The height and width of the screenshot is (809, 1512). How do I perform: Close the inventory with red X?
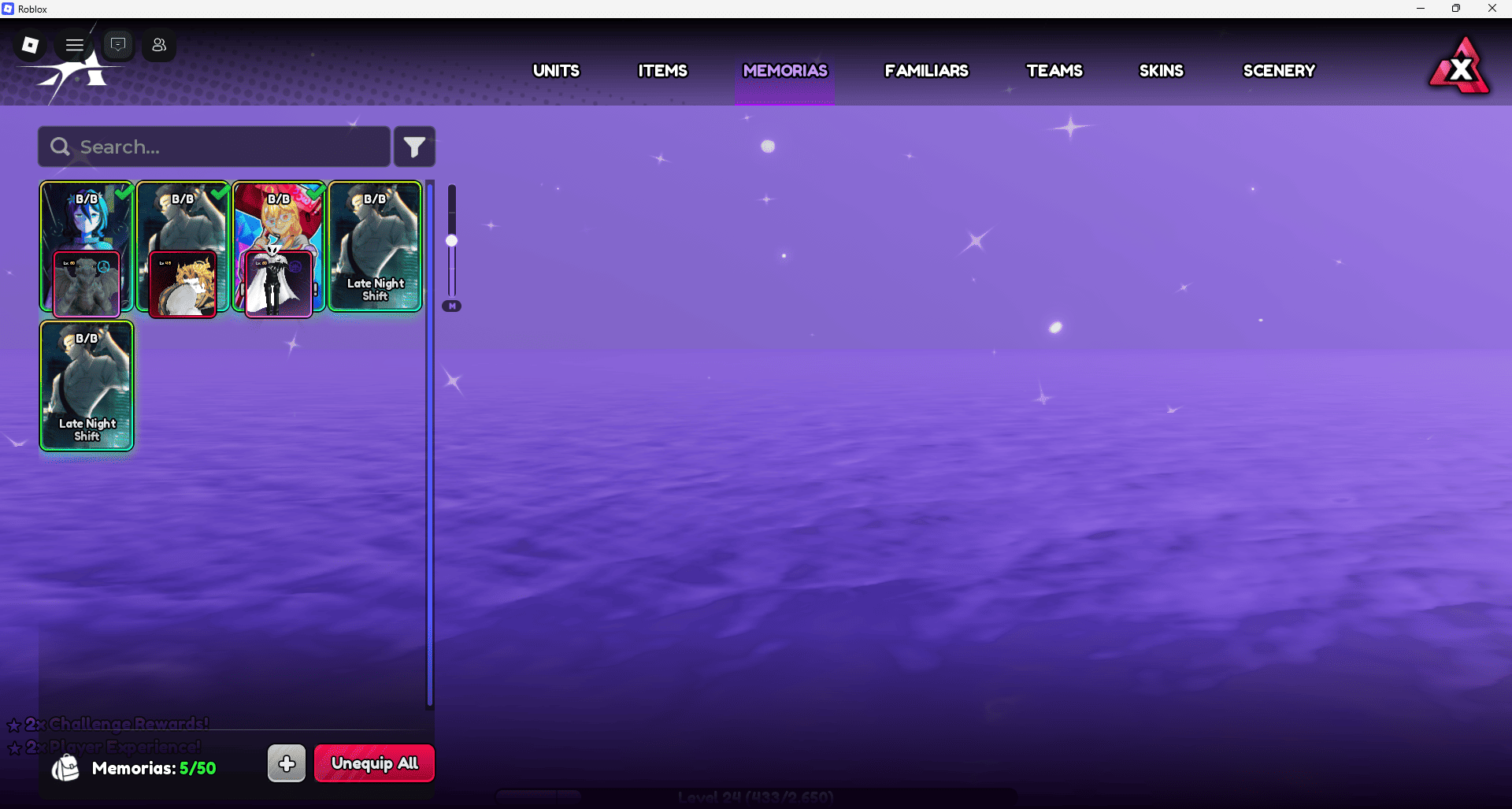pyautogui.click(x=1461, y=68)
